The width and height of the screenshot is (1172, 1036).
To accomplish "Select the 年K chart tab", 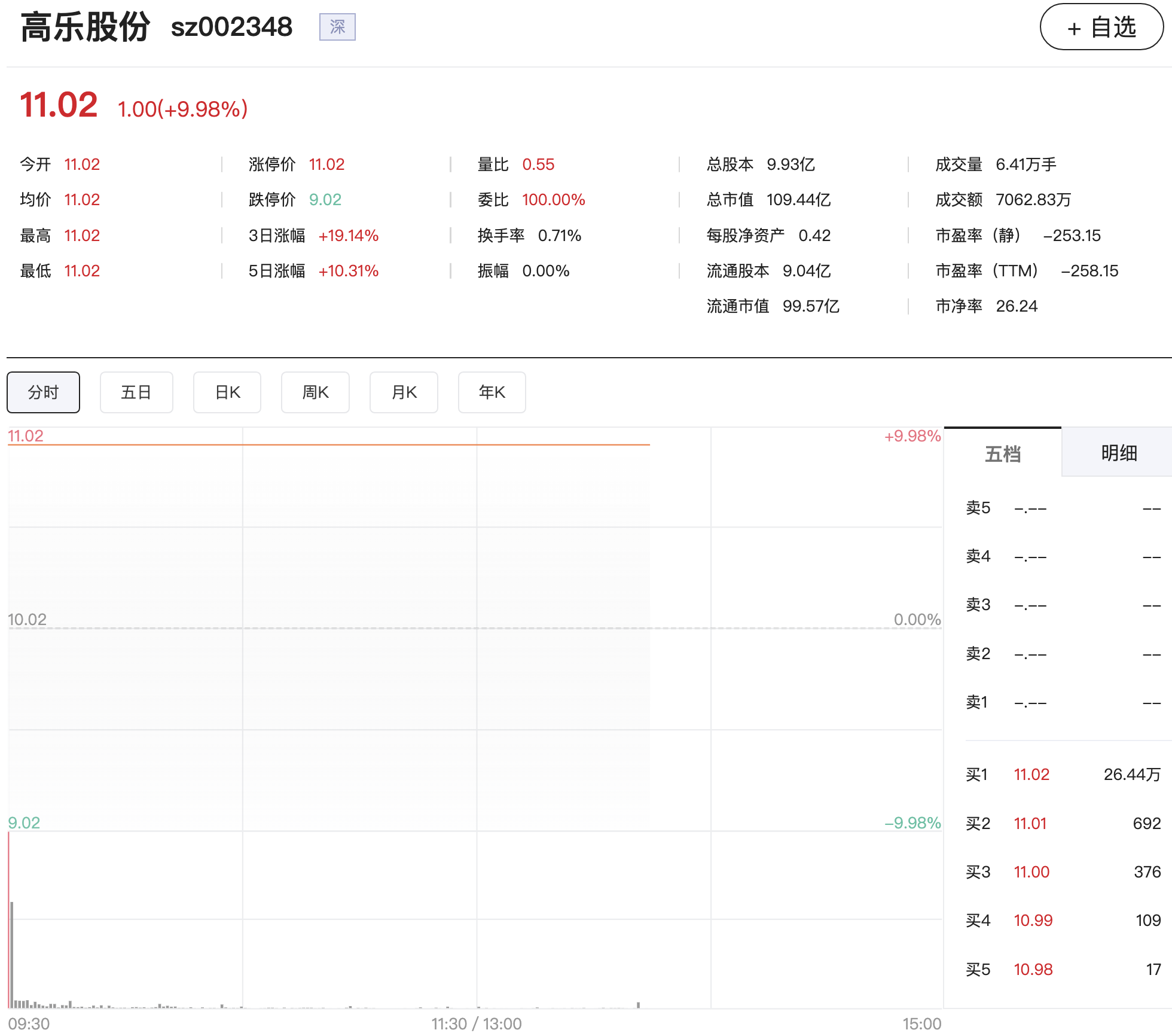I will tap(492, 392).
